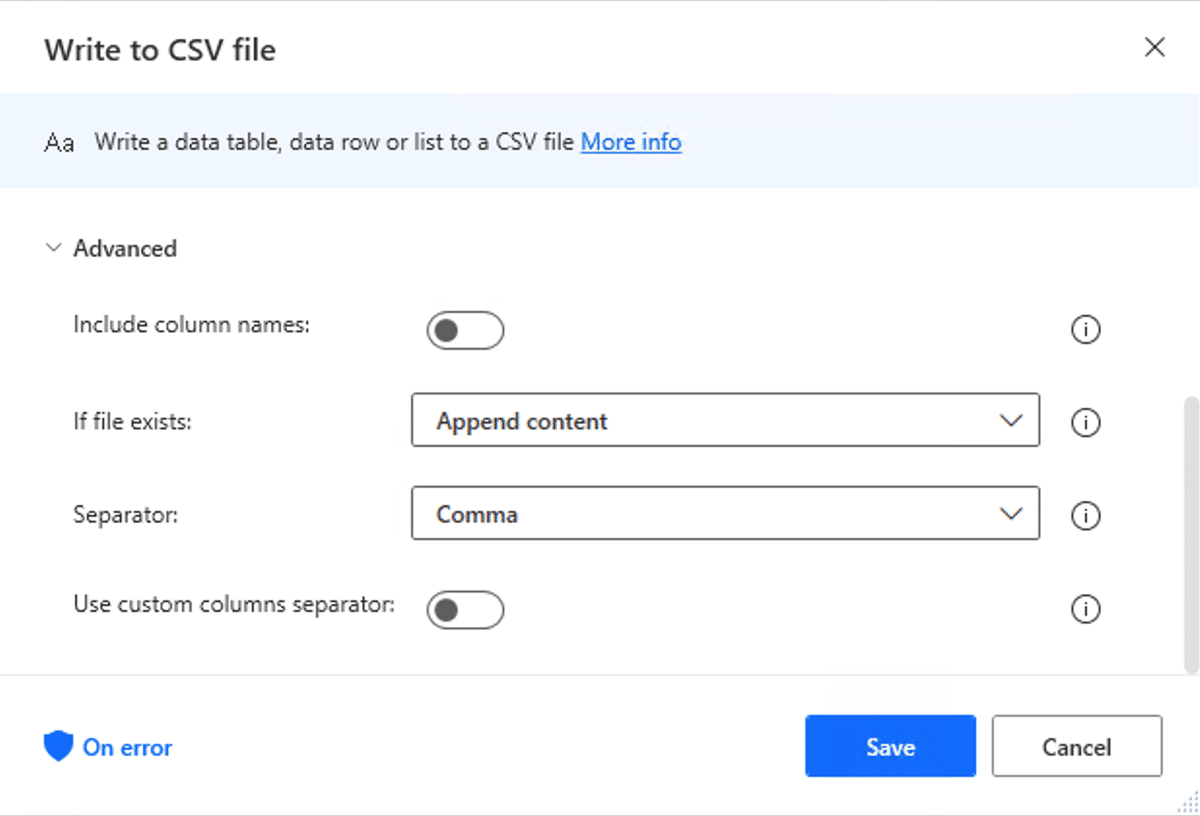Screen dimensions: 1200x816
Task: Close the Write to CSV file dialog
Action: pos(1155,48)
